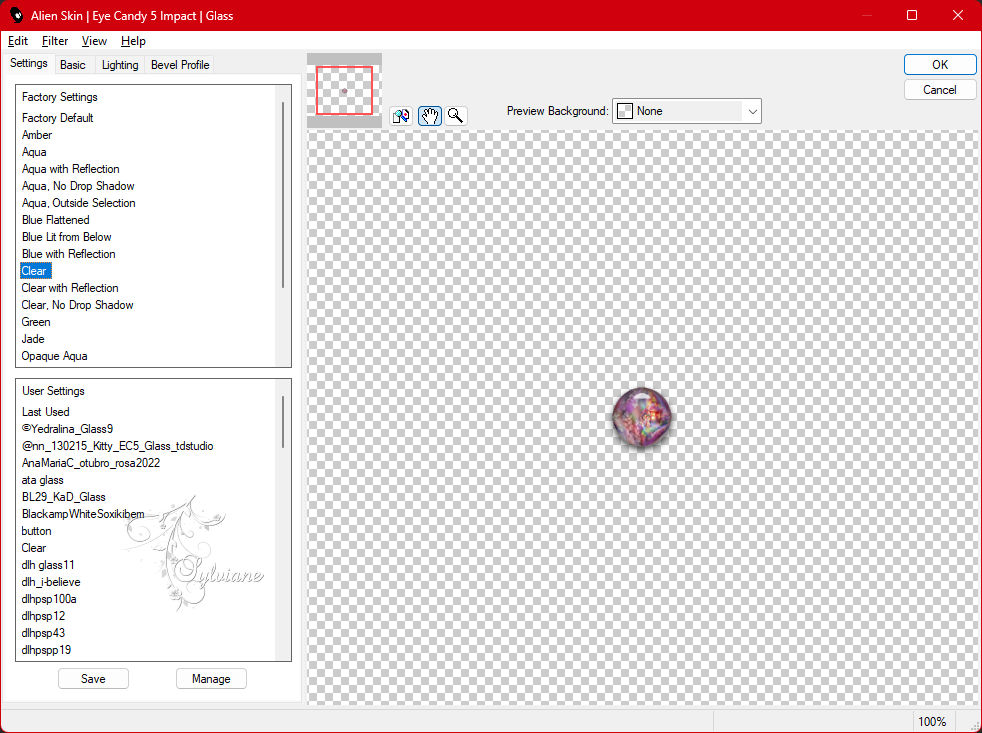Image resolution: width=982 pixels, height=733 pixels.
Task: Select the dlhpsp12 user setting
Action: 43,616
